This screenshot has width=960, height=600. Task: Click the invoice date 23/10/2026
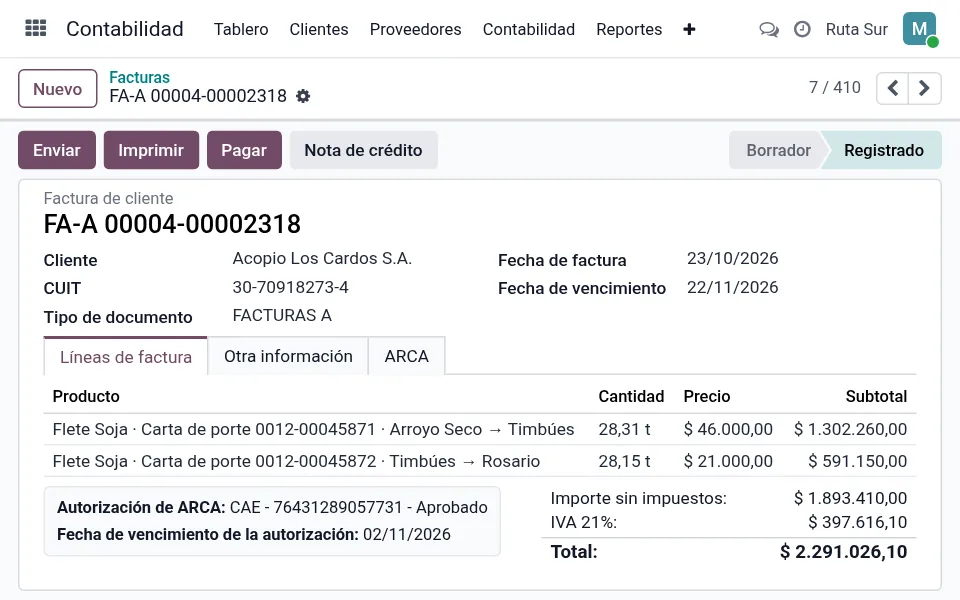click(x=732, y=258)
